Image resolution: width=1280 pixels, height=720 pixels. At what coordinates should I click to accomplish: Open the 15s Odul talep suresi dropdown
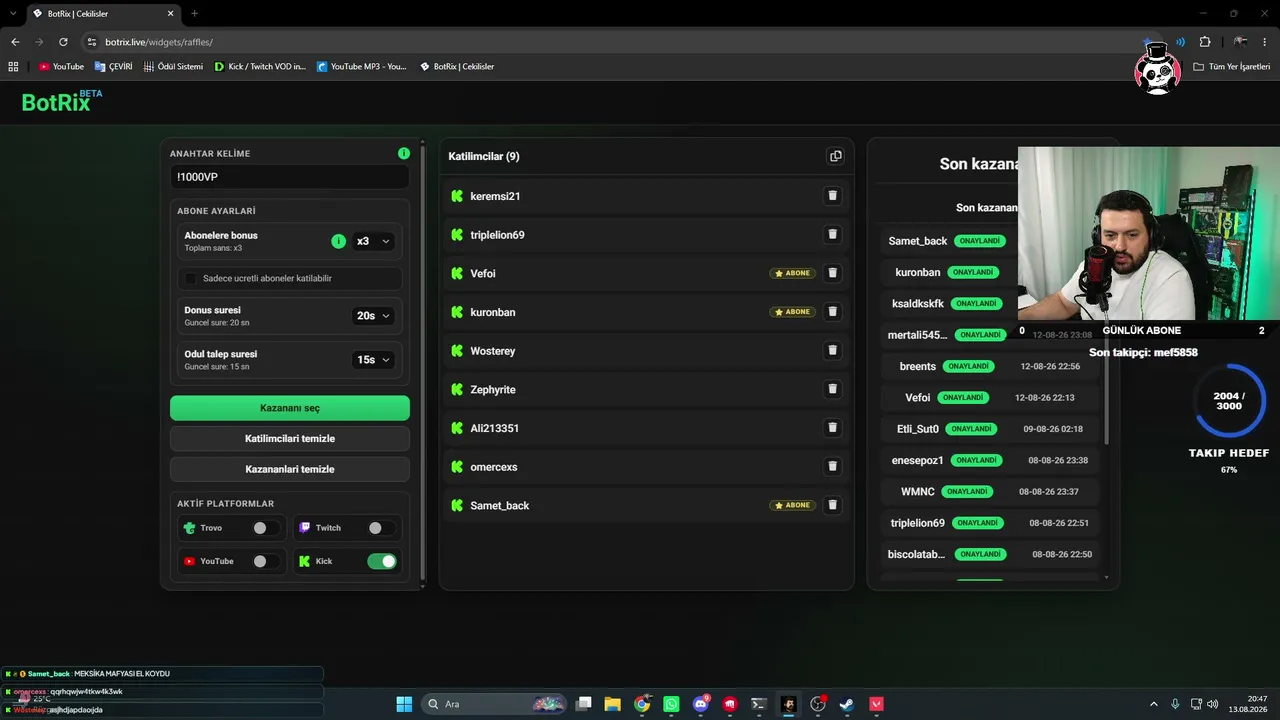[x=373, y=360]
